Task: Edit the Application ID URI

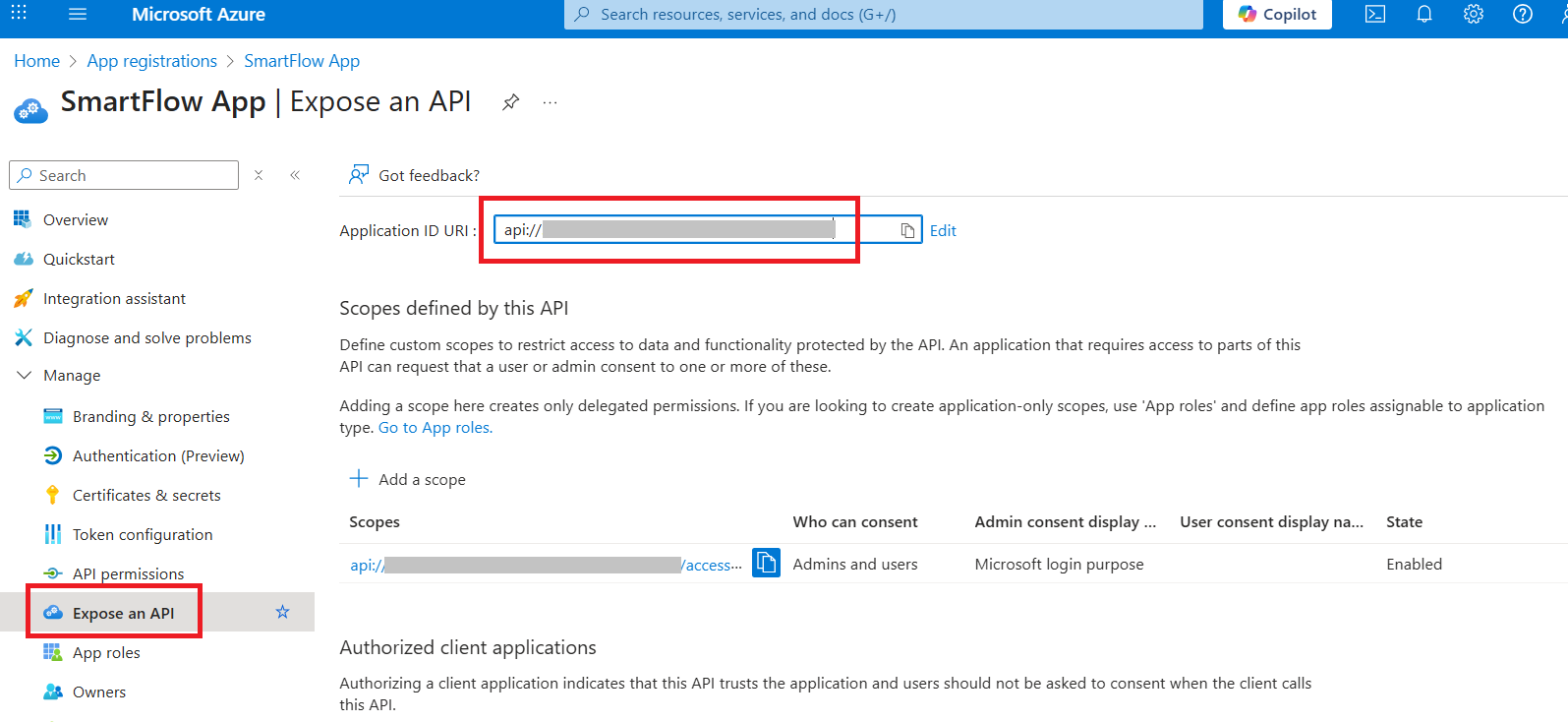Action: coord(943,230)
